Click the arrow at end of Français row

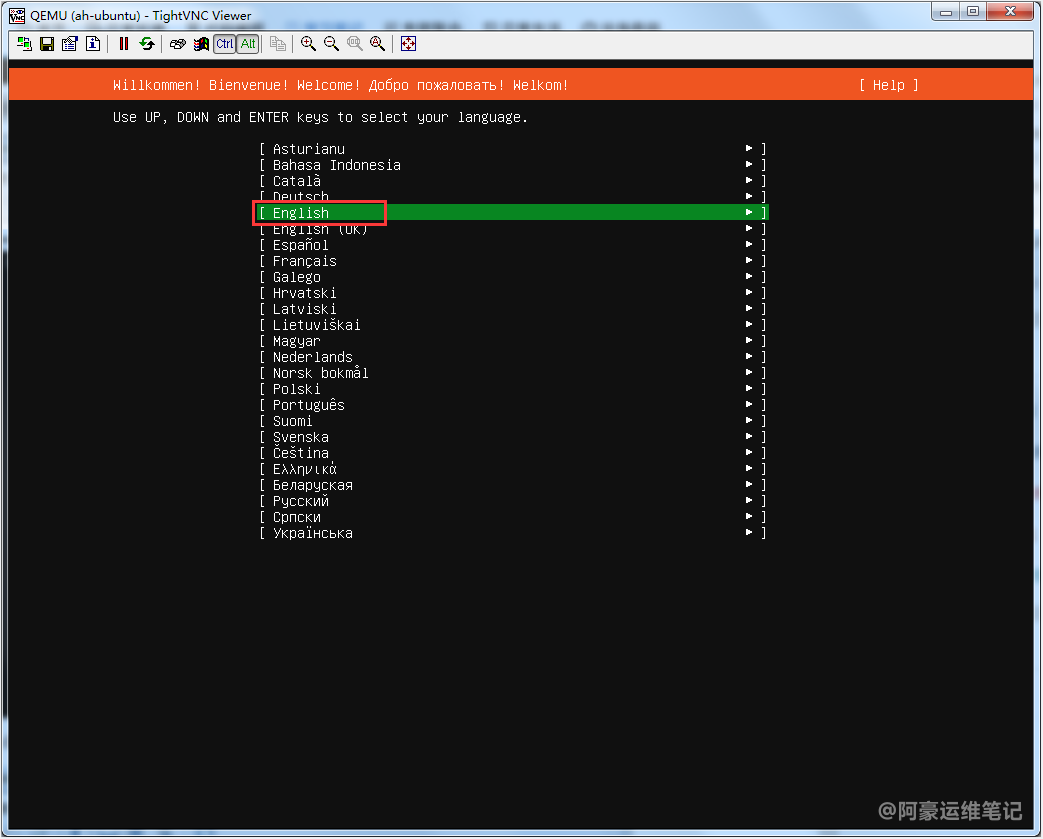[x=749, y=261]
